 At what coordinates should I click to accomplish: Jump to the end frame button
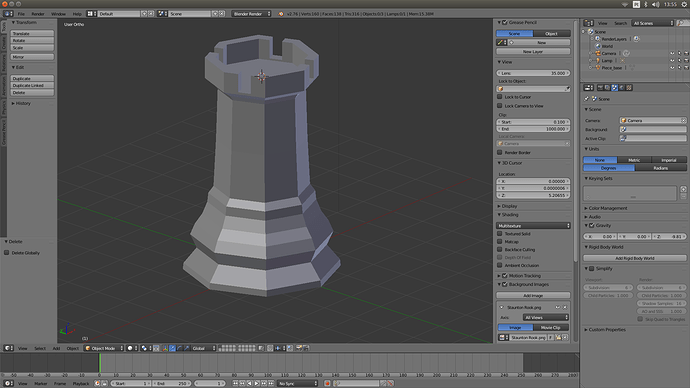tap(271, 383)
